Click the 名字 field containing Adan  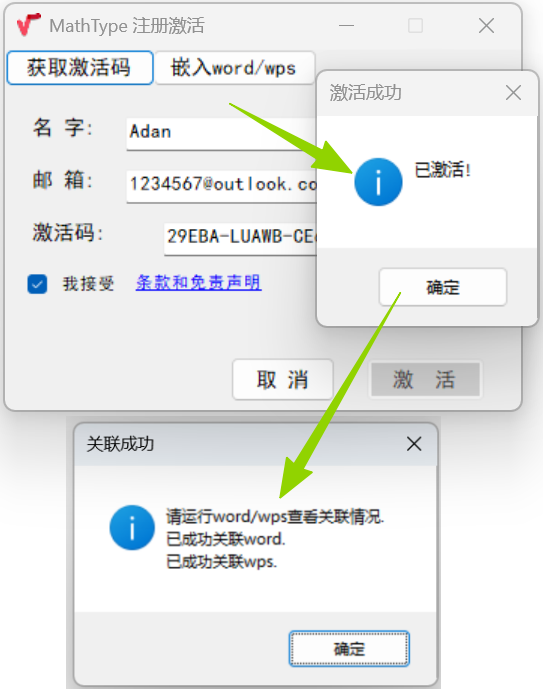pos(221,134)
